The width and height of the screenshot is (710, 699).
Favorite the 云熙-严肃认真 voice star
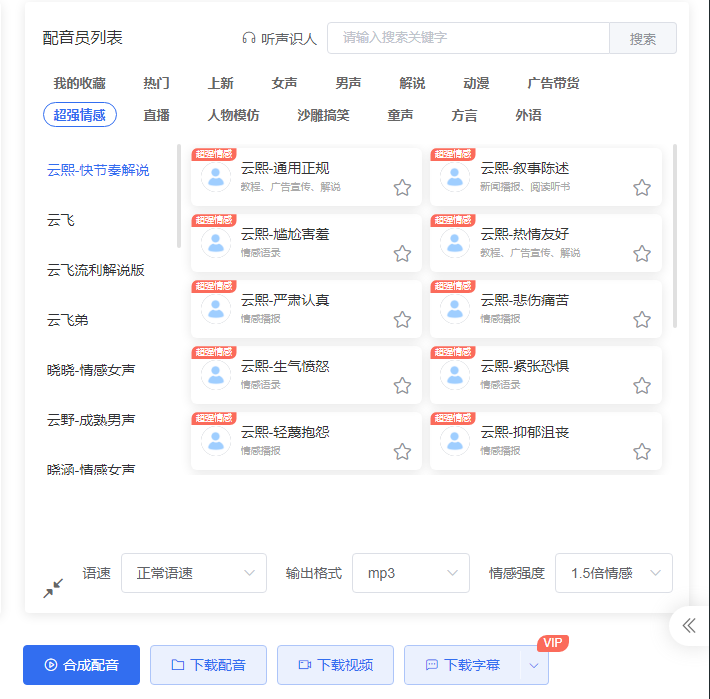click(402, 320)
